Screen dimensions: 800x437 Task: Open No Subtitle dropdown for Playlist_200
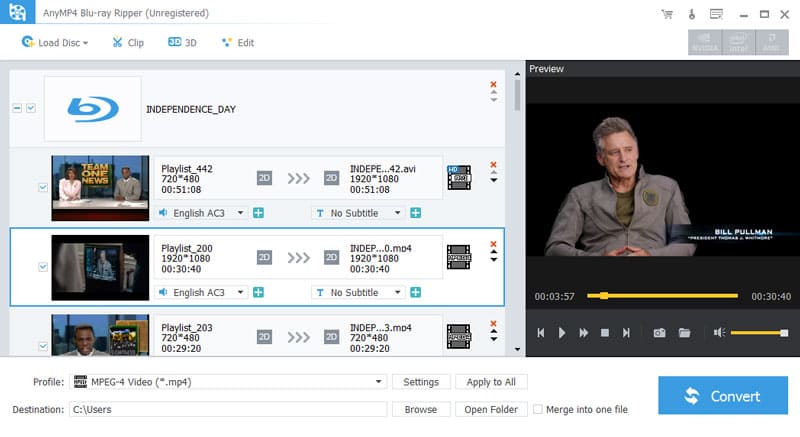click(358, 292)
